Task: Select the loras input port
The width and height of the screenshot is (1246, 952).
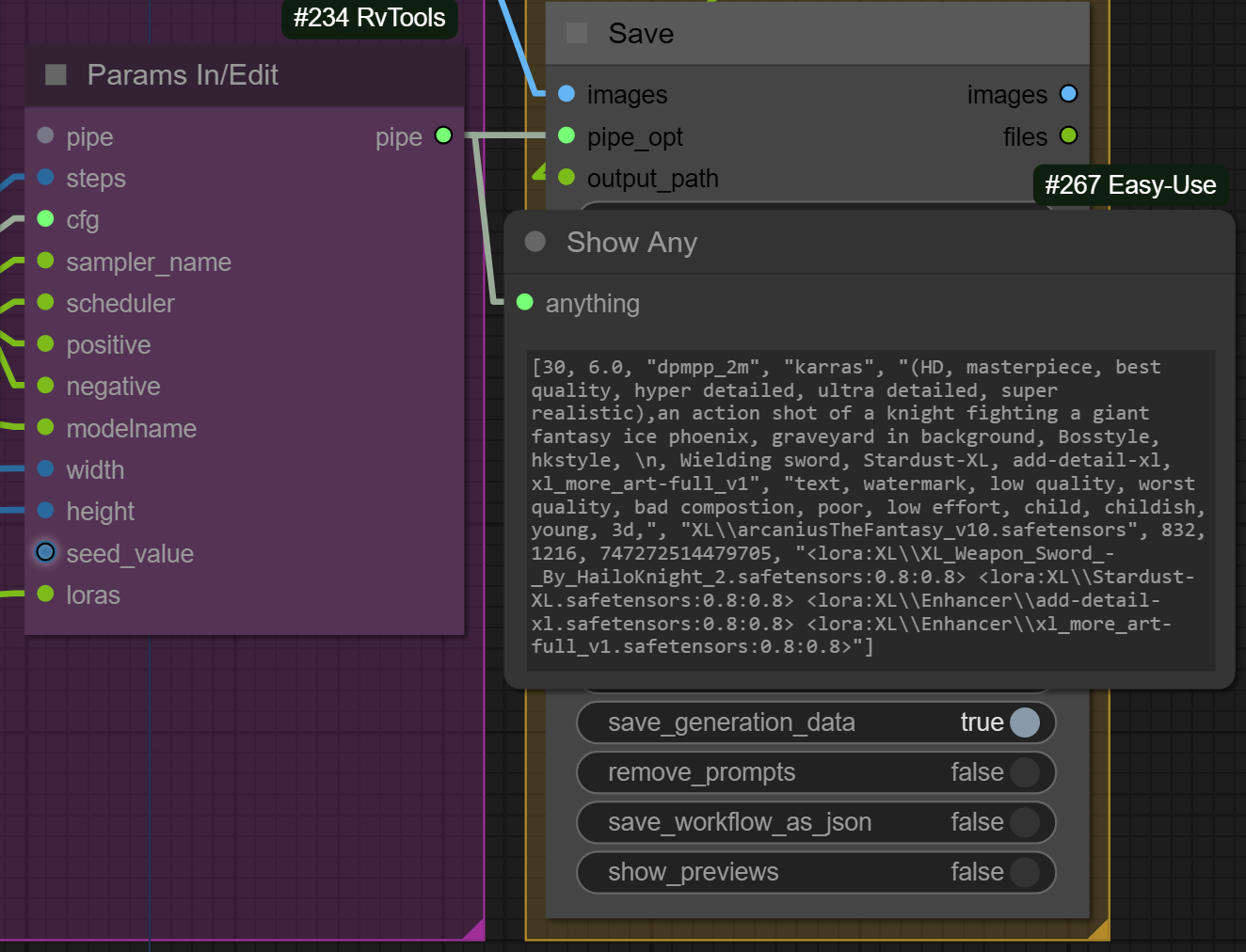Action: click(45, 594)
